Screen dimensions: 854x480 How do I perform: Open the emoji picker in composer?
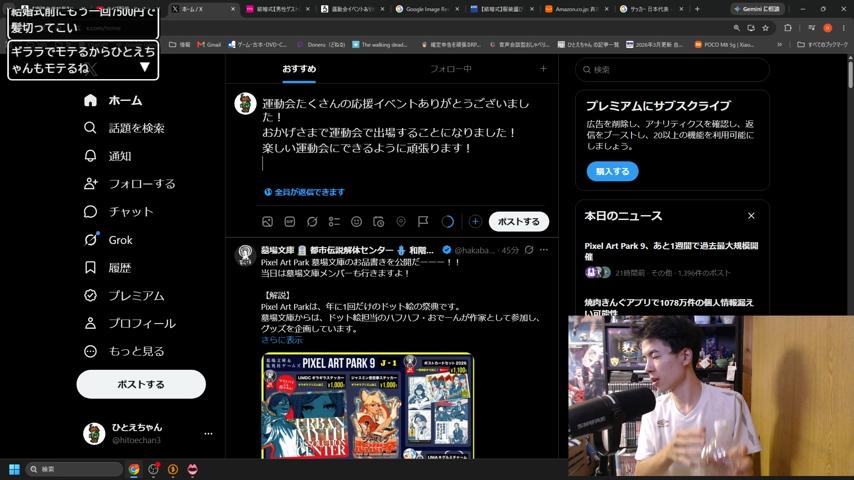pos(356,221)
